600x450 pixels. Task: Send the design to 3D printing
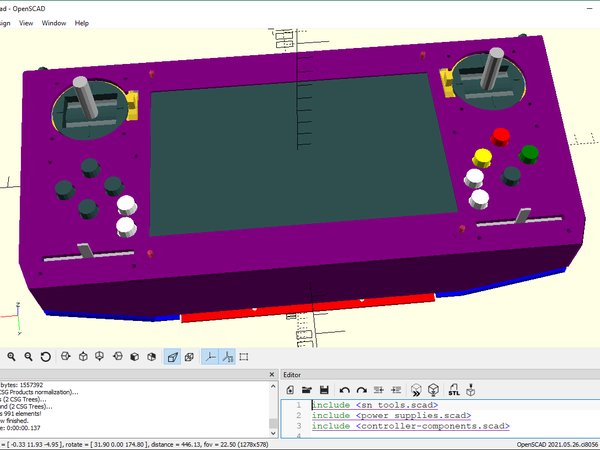[x=471, y=389]
